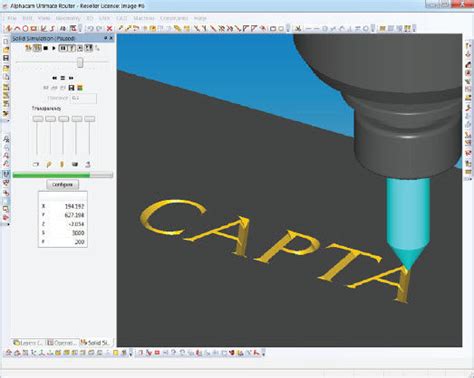Toggle the second simulation toolbar icon in panel
Viewport: 474px width, 378px height.
click(x=37, y=48)
